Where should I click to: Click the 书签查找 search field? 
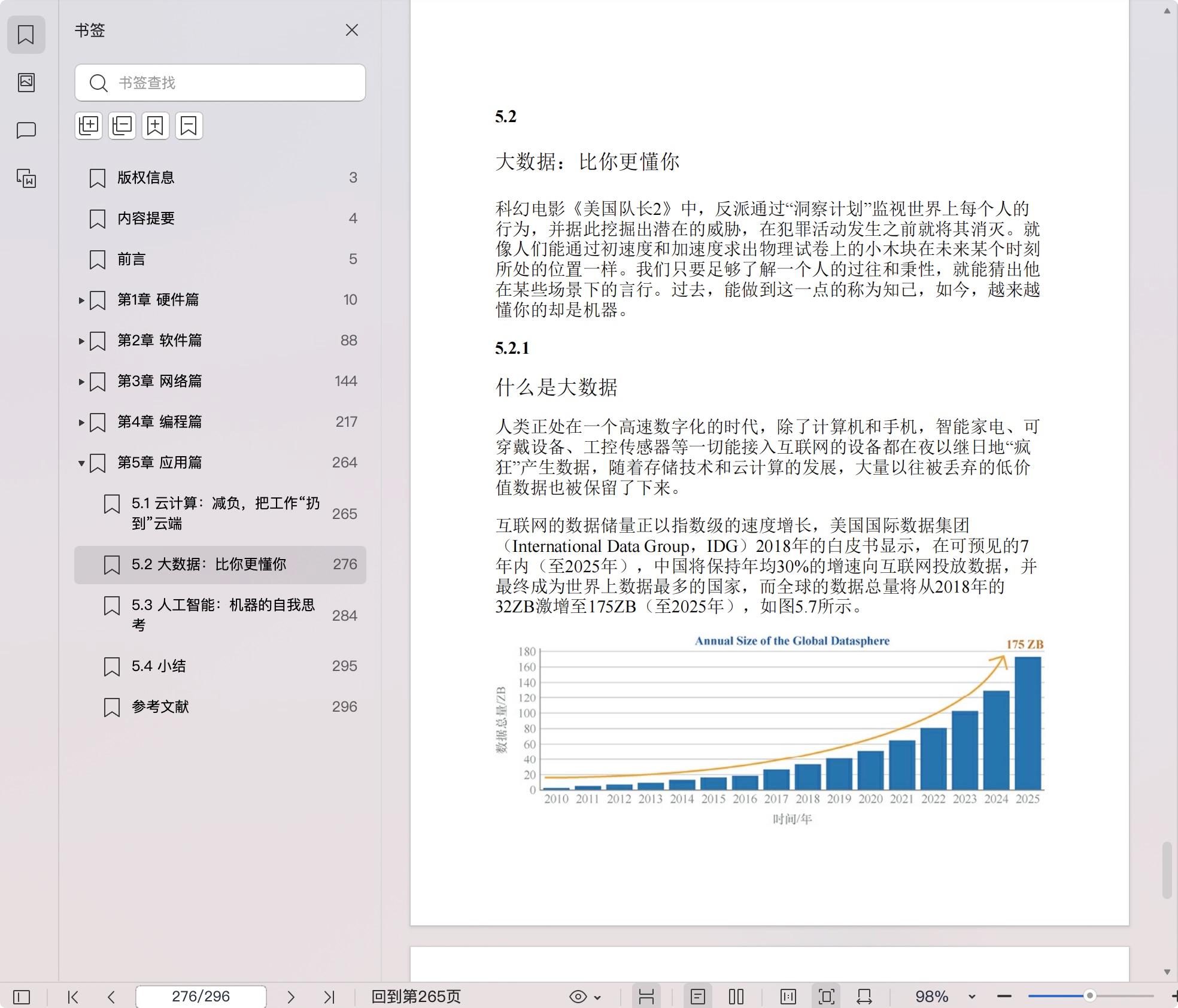220,83
